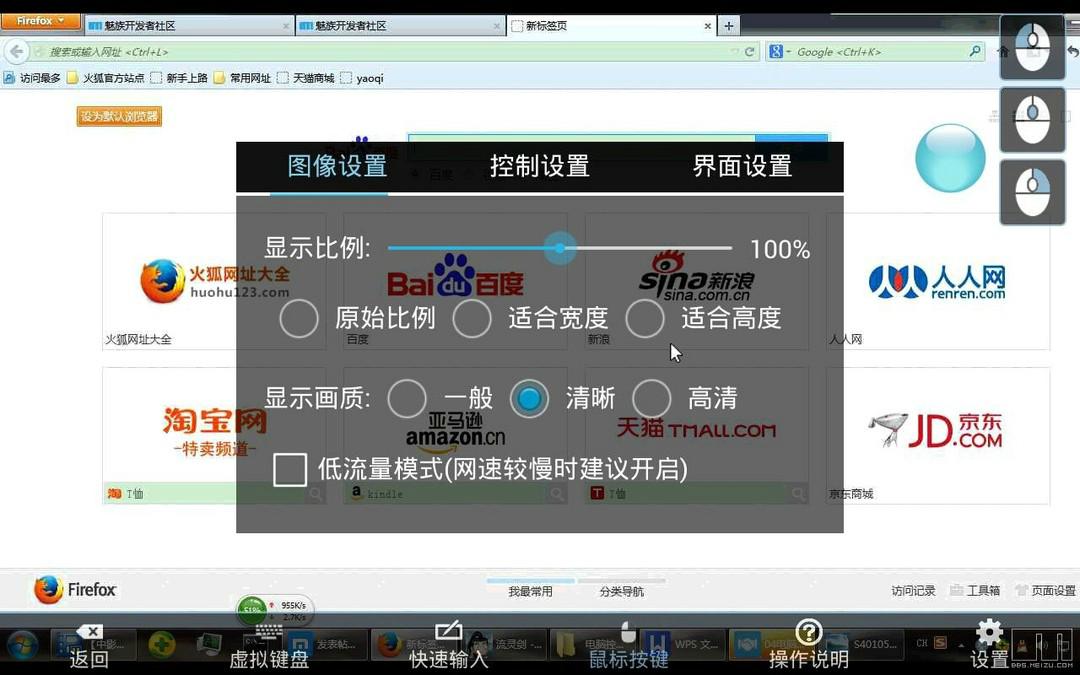Click the 显示比例 slider handle
The image size is (1080, 675).
[560, 248]
